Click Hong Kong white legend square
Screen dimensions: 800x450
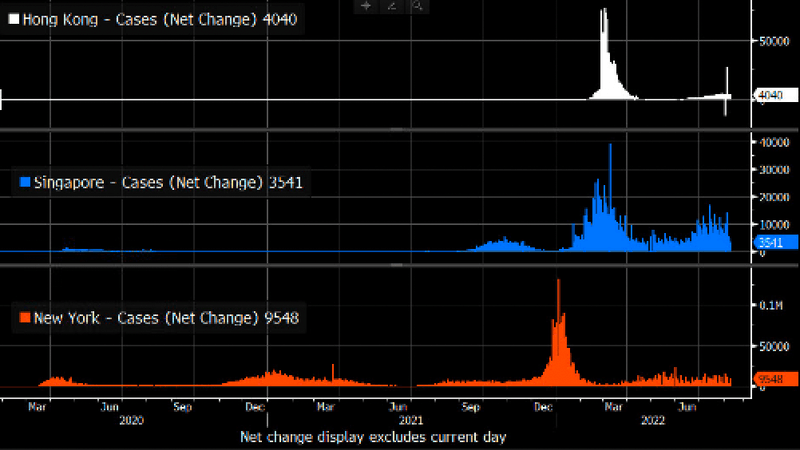(x=14, y=18)
